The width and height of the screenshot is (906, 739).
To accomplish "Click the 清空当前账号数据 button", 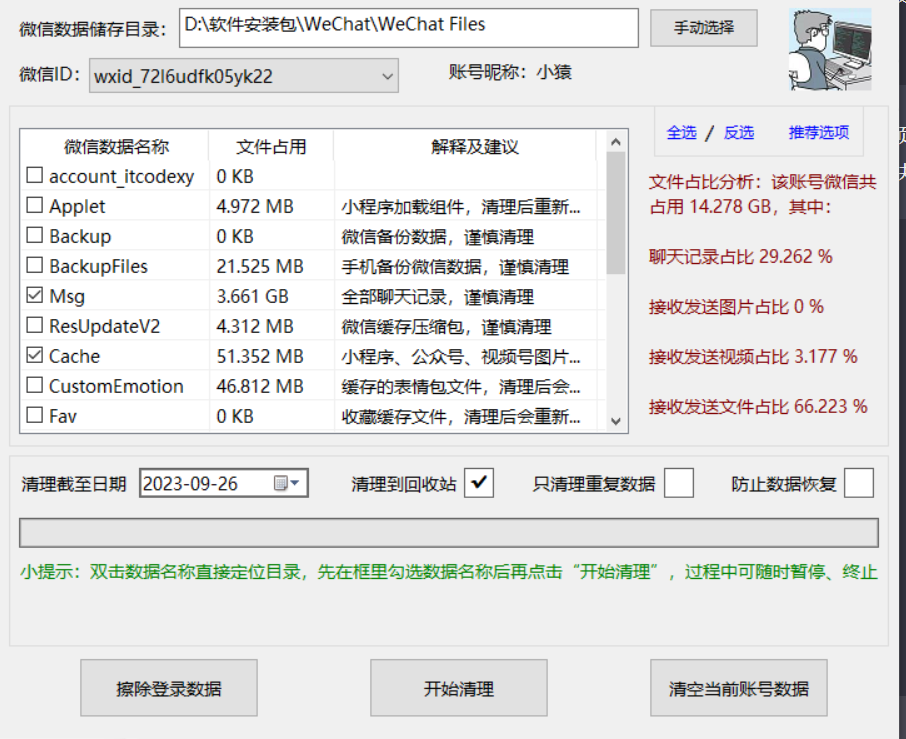I will click(x=739, y=688).
